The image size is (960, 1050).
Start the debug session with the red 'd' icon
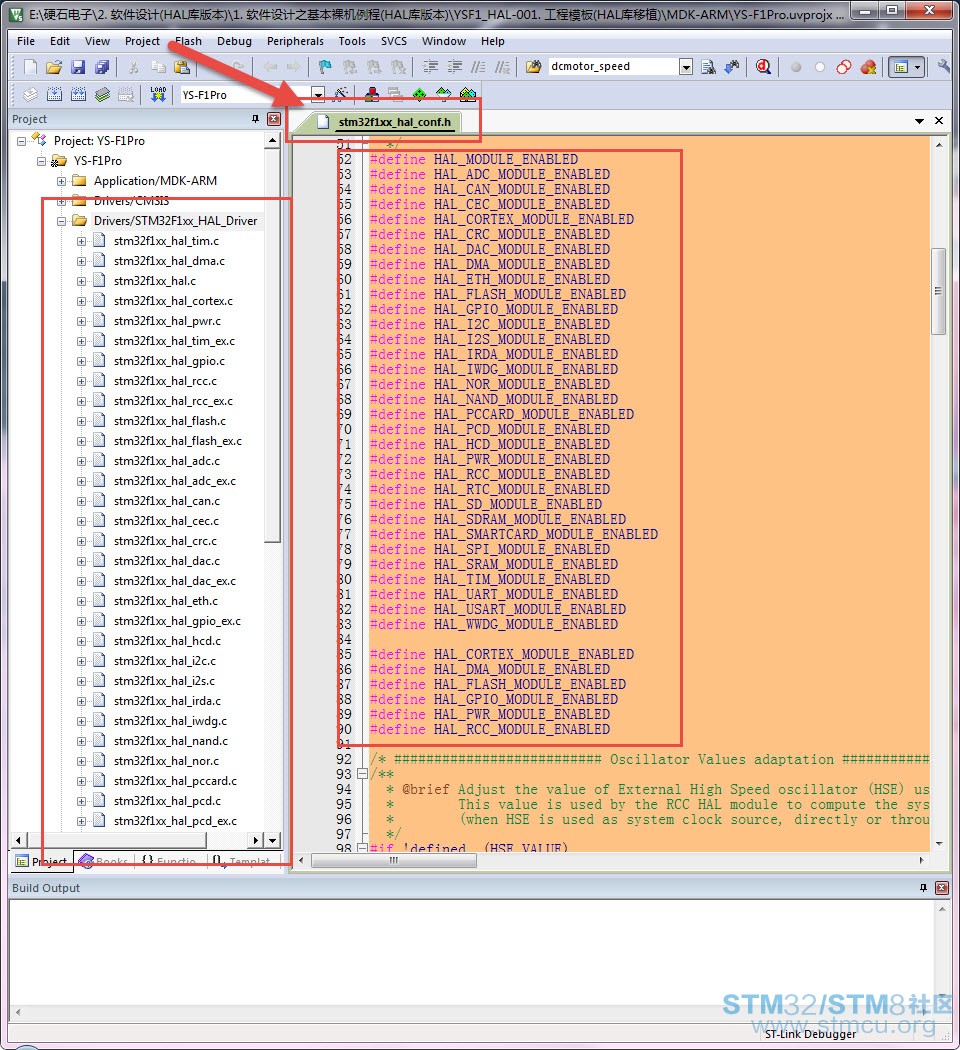point(763,67)
